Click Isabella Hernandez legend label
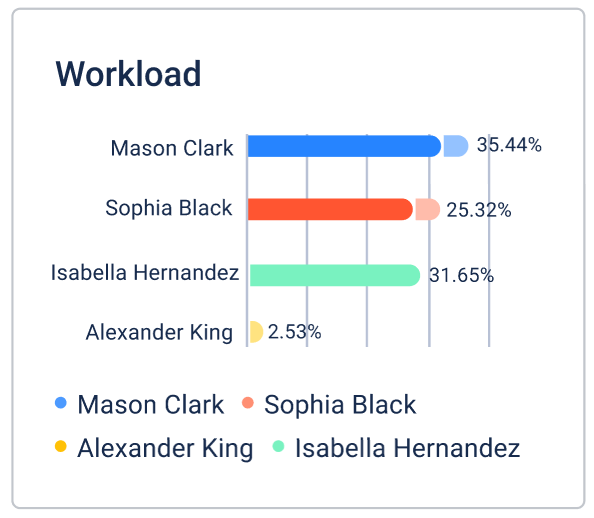594x518 pixels. point(408,448)
